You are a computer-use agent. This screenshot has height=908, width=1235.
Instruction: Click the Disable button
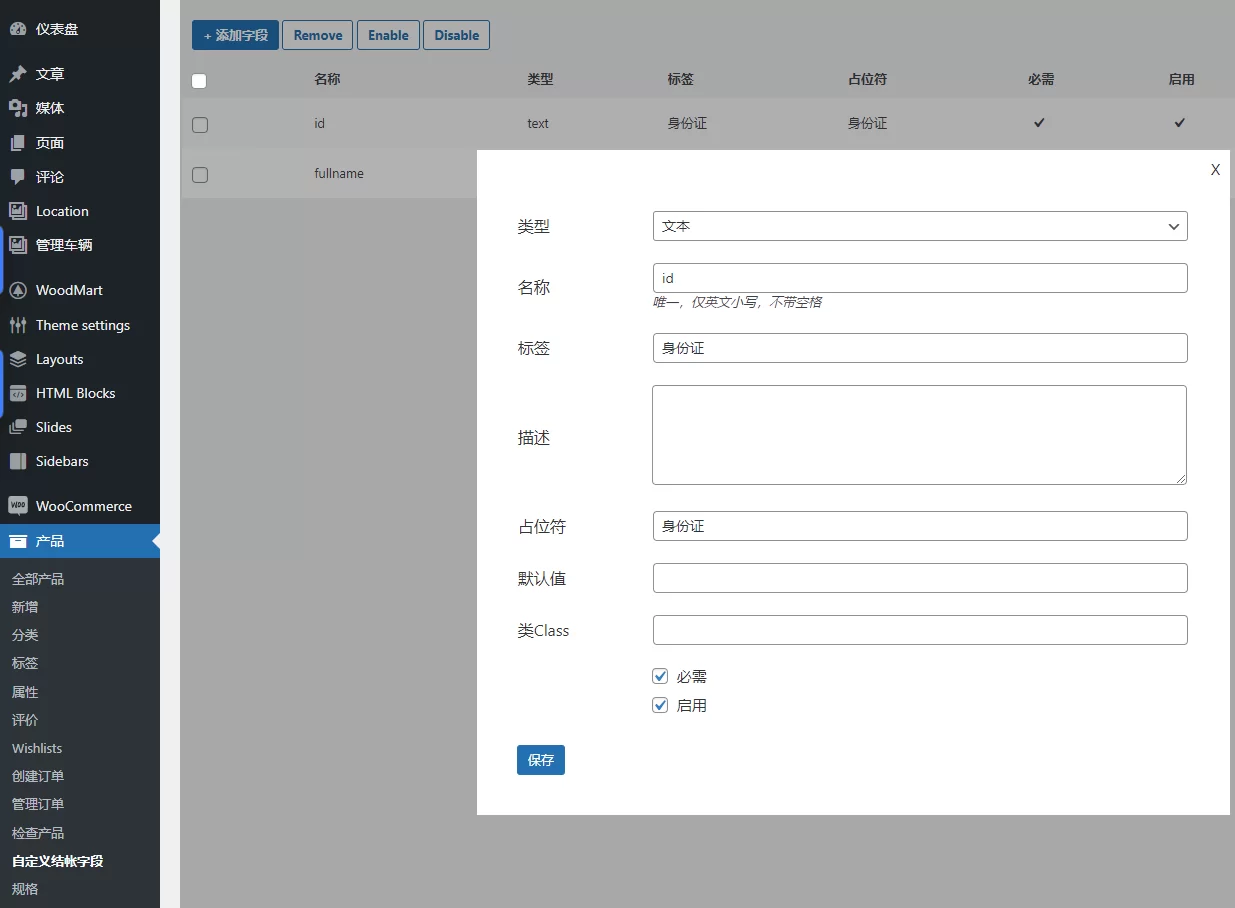pyautogui.click(x=456, y=35)
